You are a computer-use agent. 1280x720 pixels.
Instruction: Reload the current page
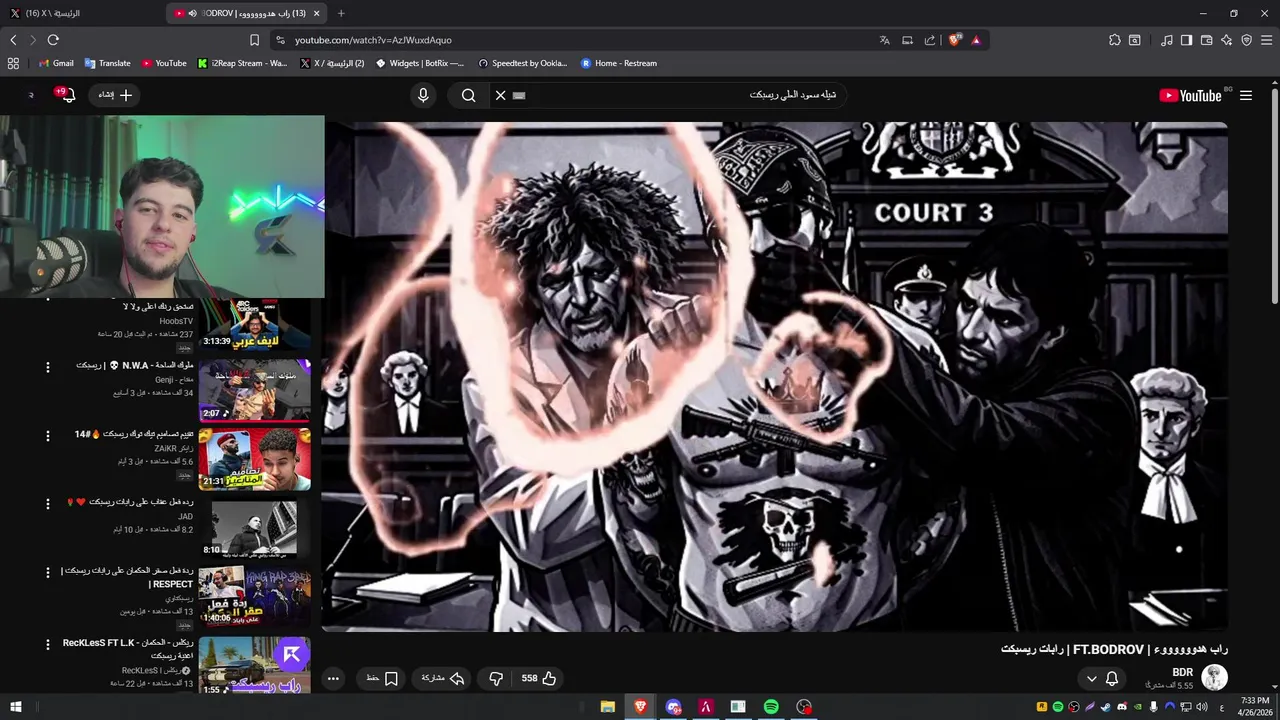tap(53, 40)
